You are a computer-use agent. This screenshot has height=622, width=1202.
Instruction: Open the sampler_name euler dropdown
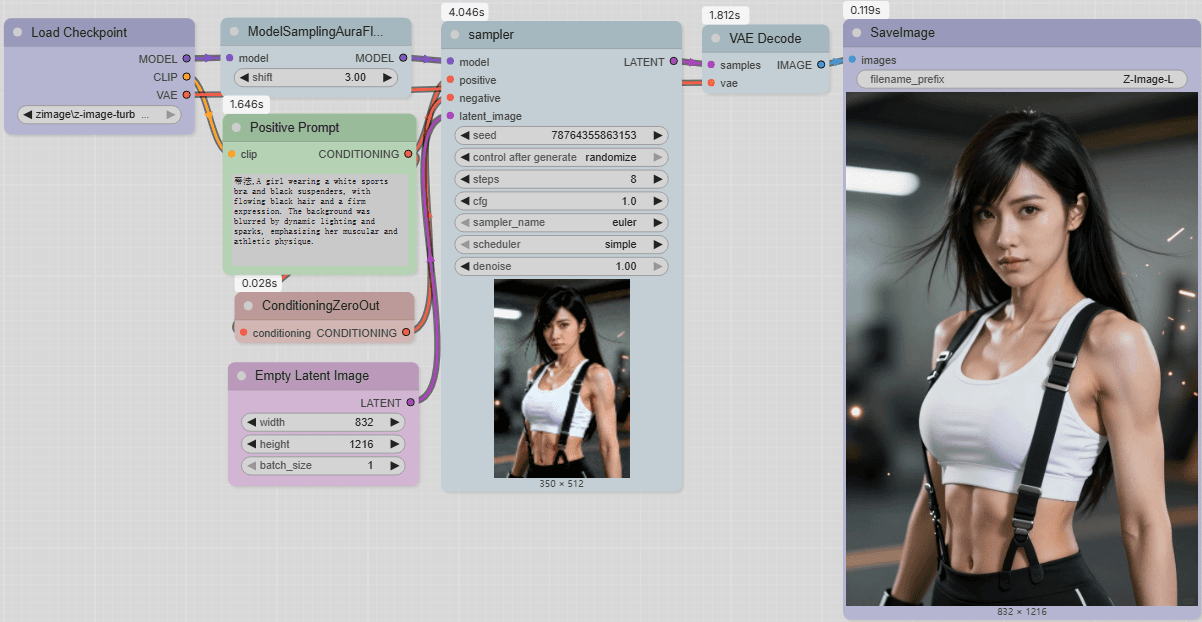[561, 223]
